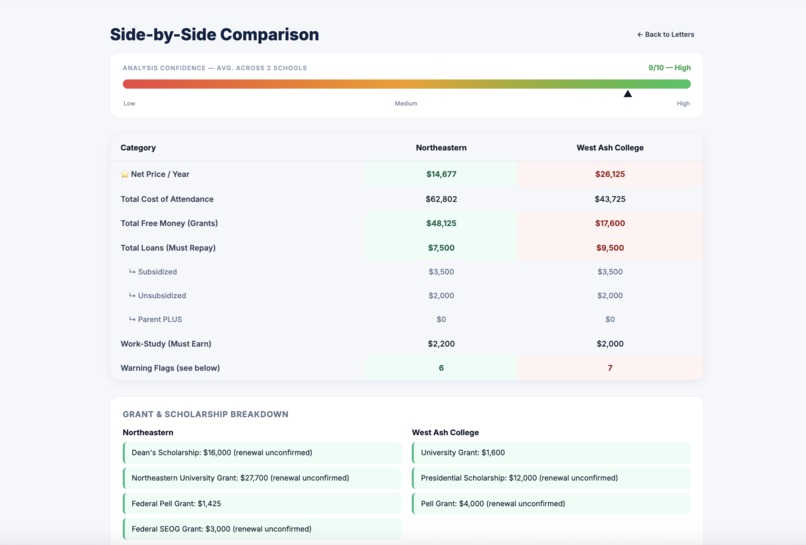The height and width of the screenshot is (545, 806).
Task: Select the Total Cost of Attendance row label
Action: tap(167, 199)
